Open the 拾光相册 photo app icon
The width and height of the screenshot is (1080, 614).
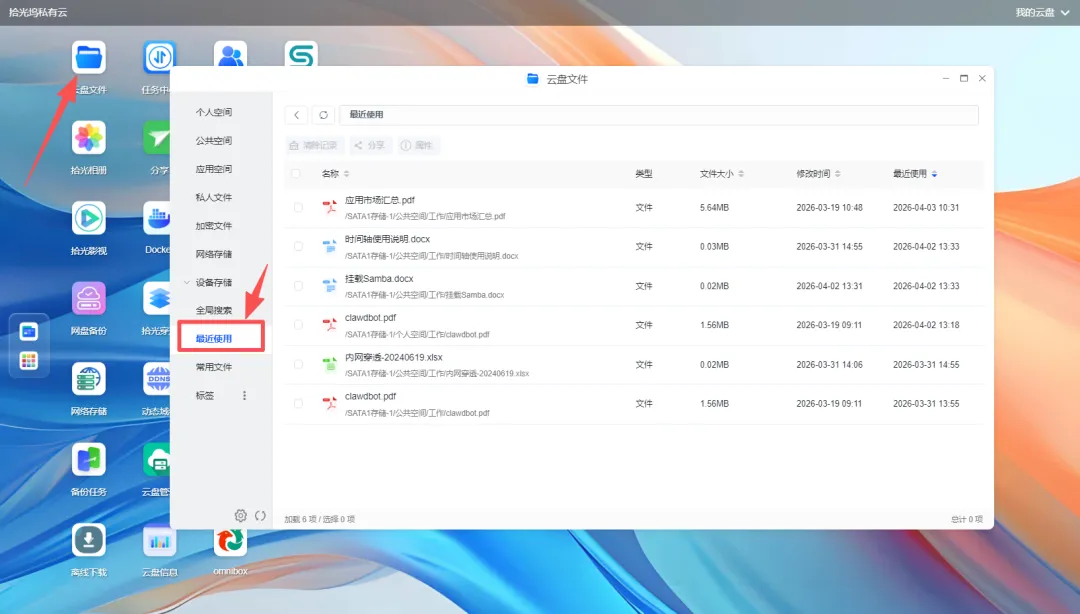[x=89, y=138]
